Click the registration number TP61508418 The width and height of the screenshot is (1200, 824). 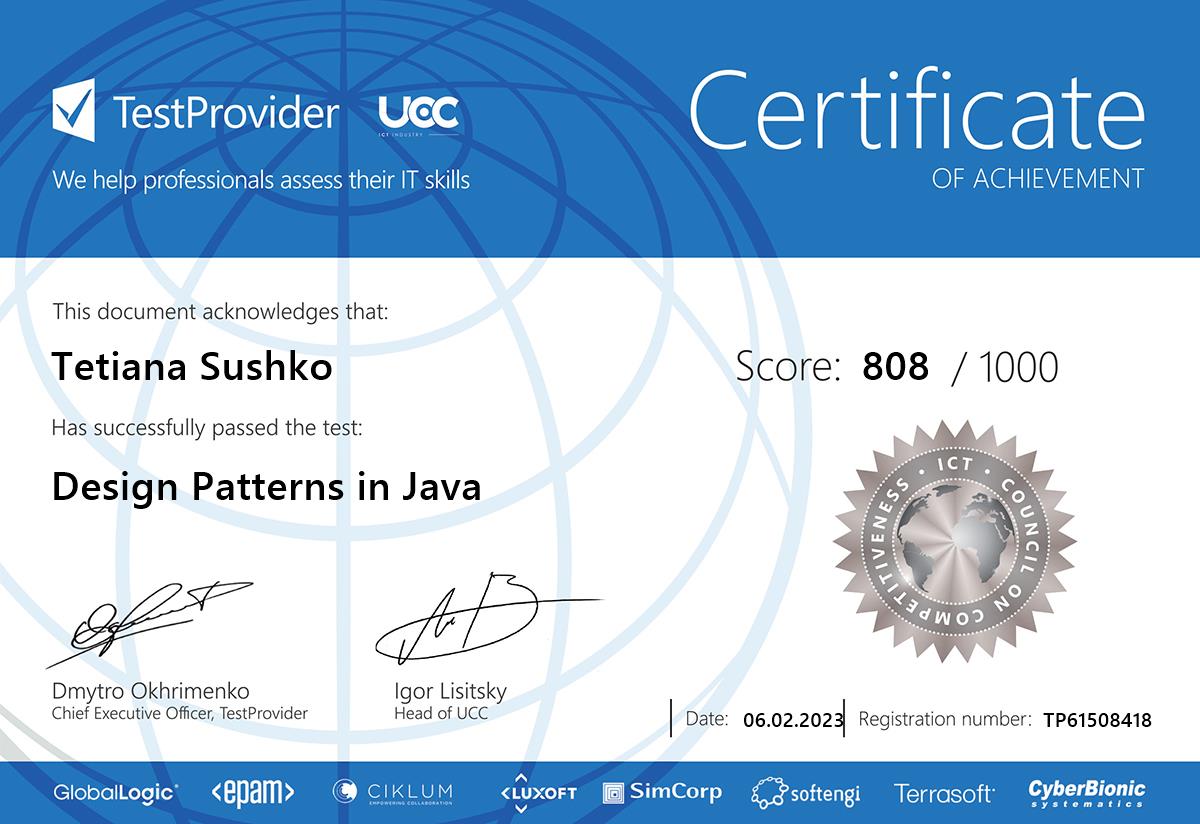pos(1097,719)
